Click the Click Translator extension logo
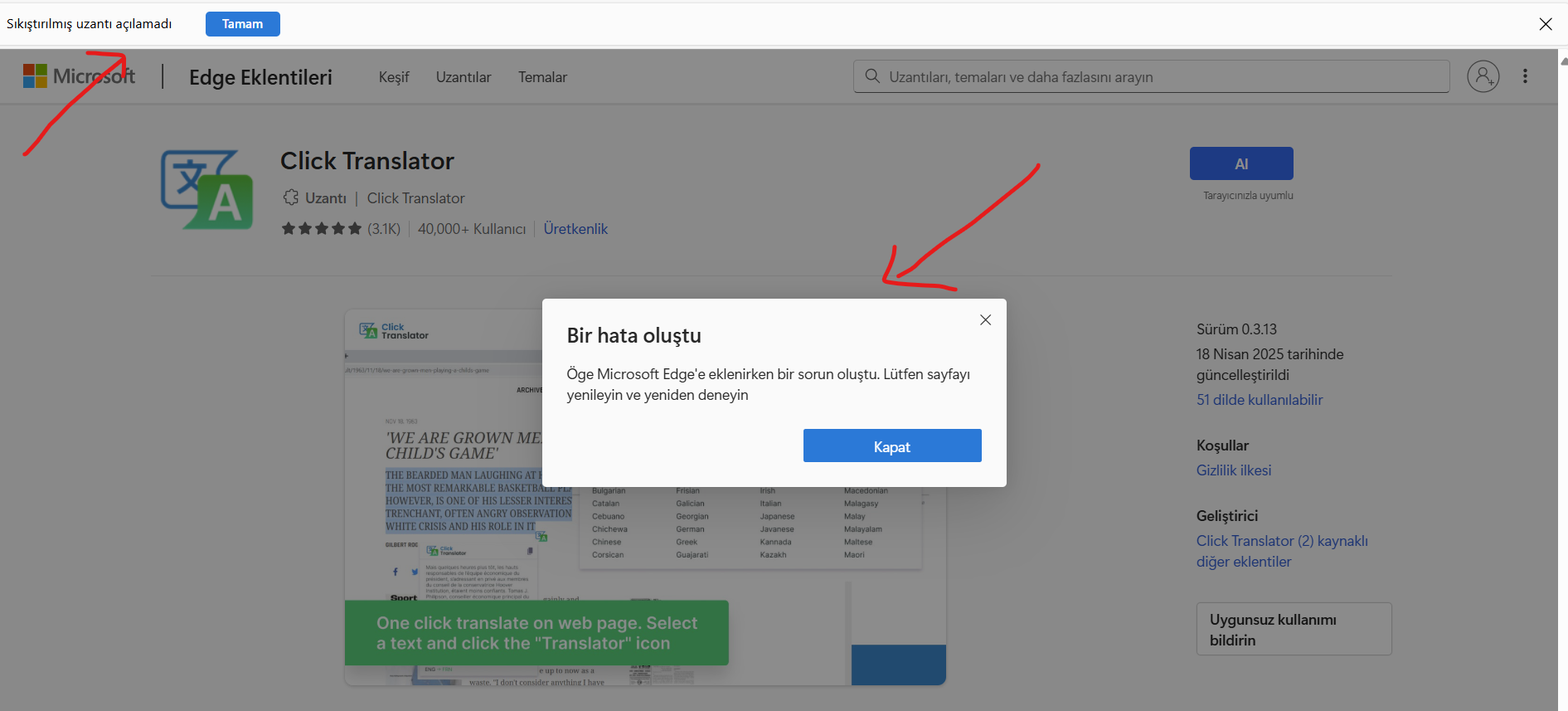 coord(206,189)
